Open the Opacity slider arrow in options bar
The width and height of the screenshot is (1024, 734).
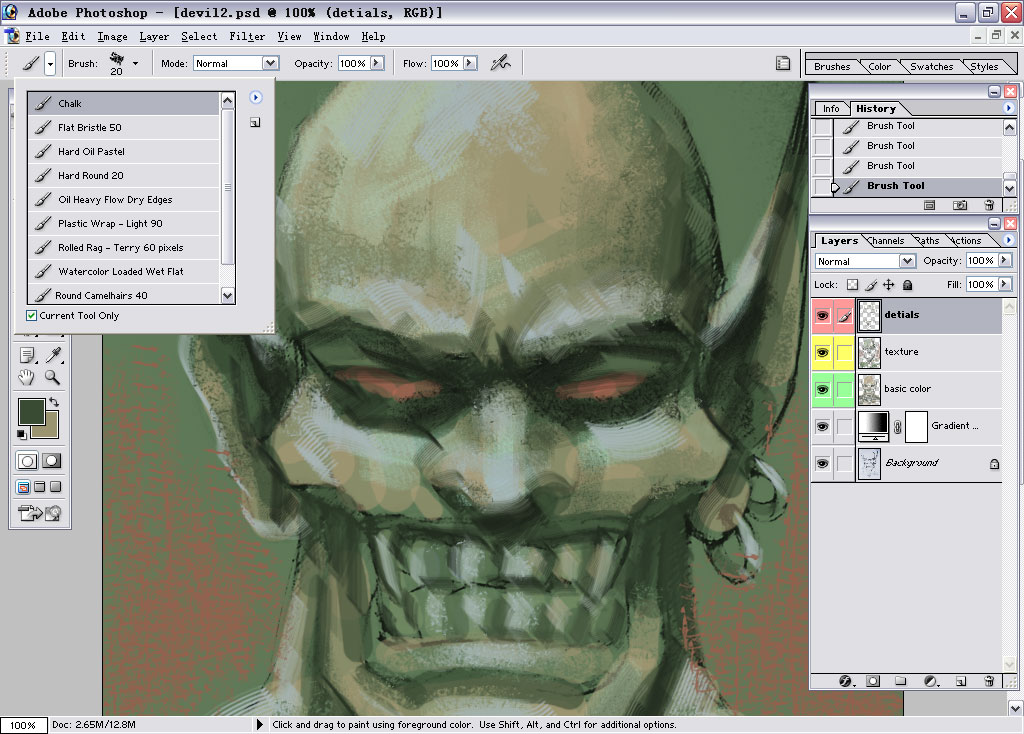377,63
